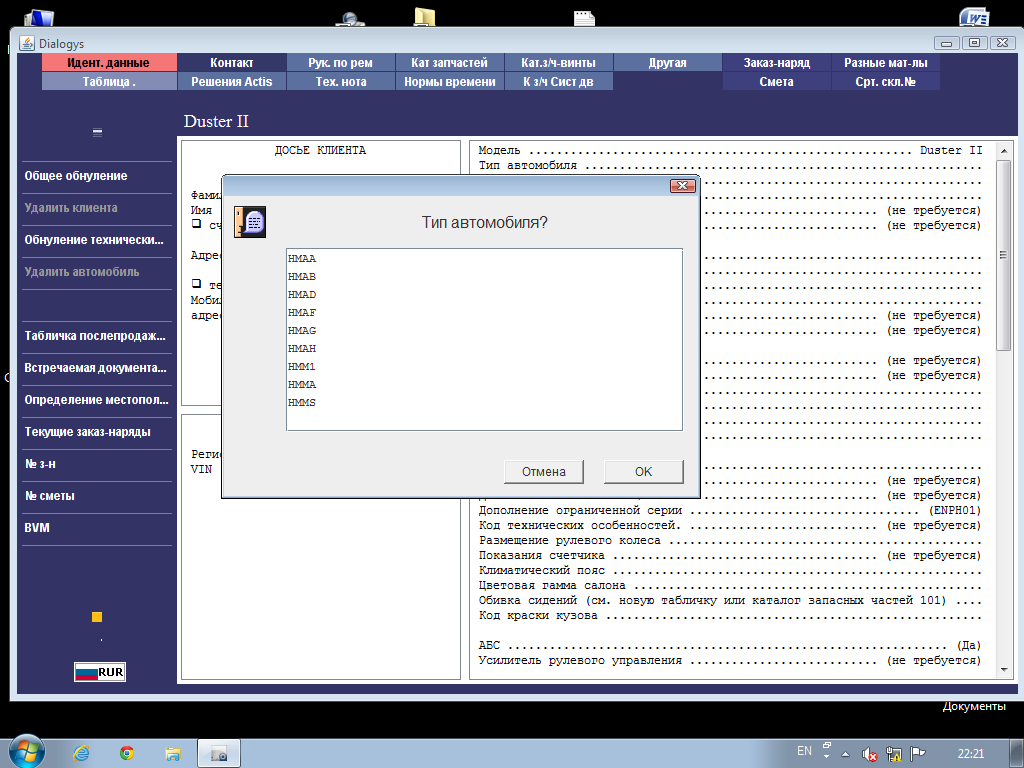This screenshot has height=768, width=1024.
Task: Open the К з/ч Сист дв tab
Action: pyautogui.click(x=558, y=82)
